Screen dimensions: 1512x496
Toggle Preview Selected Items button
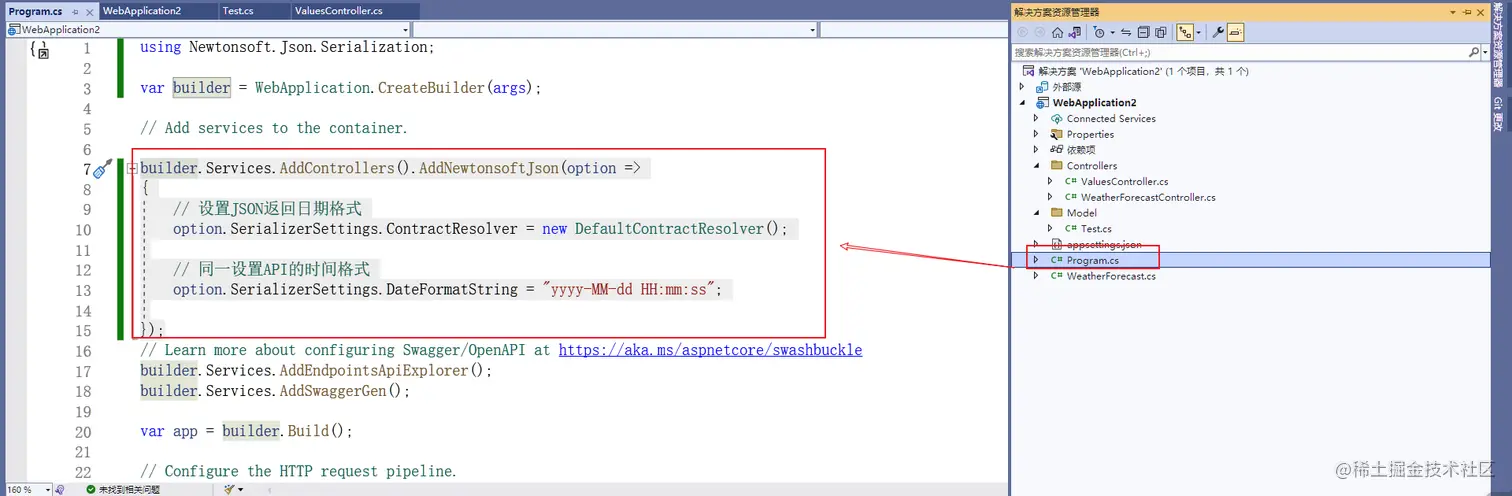[1235, 32]
